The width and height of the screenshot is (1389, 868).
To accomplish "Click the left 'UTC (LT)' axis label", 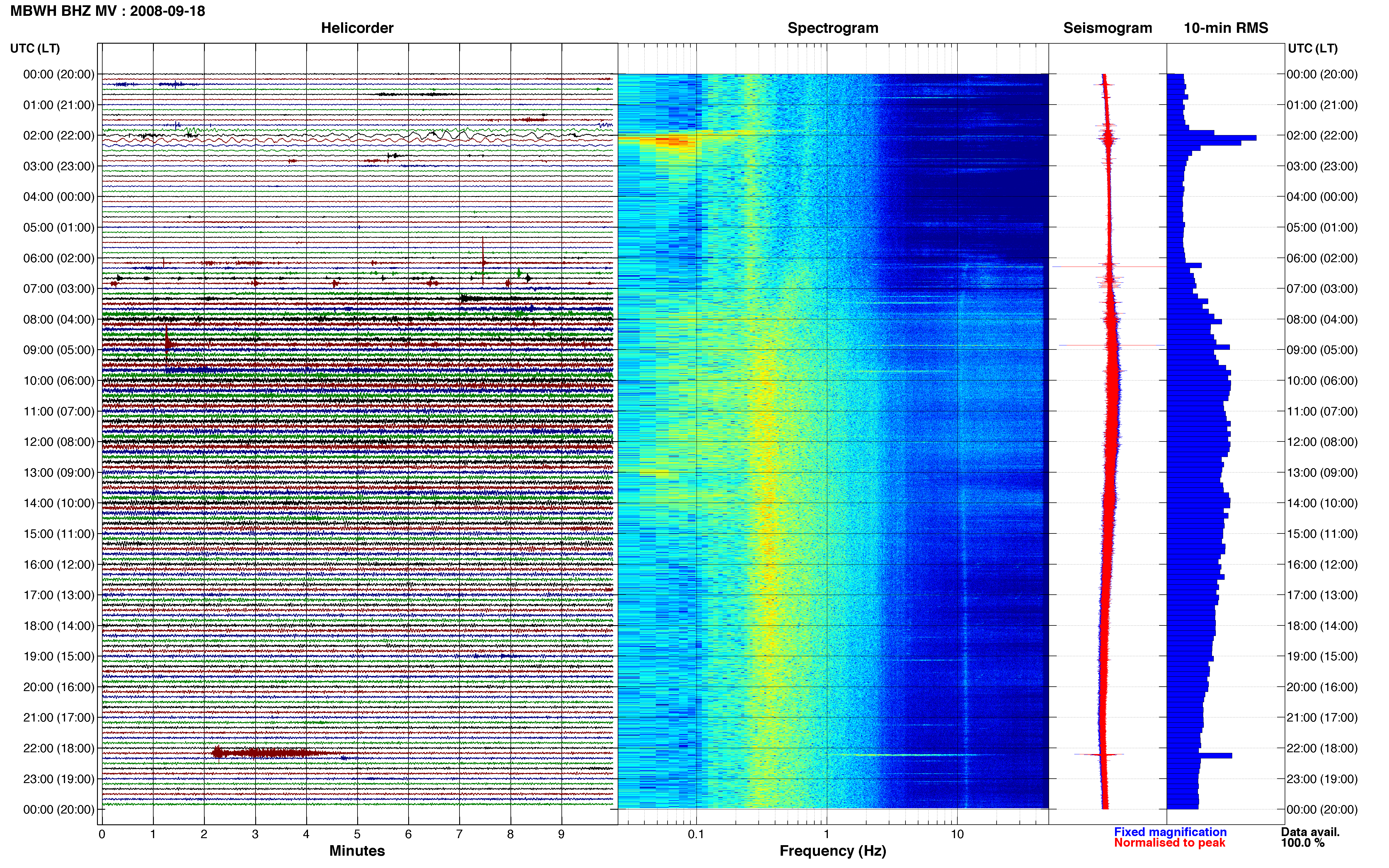I will (x=35, y=48).
